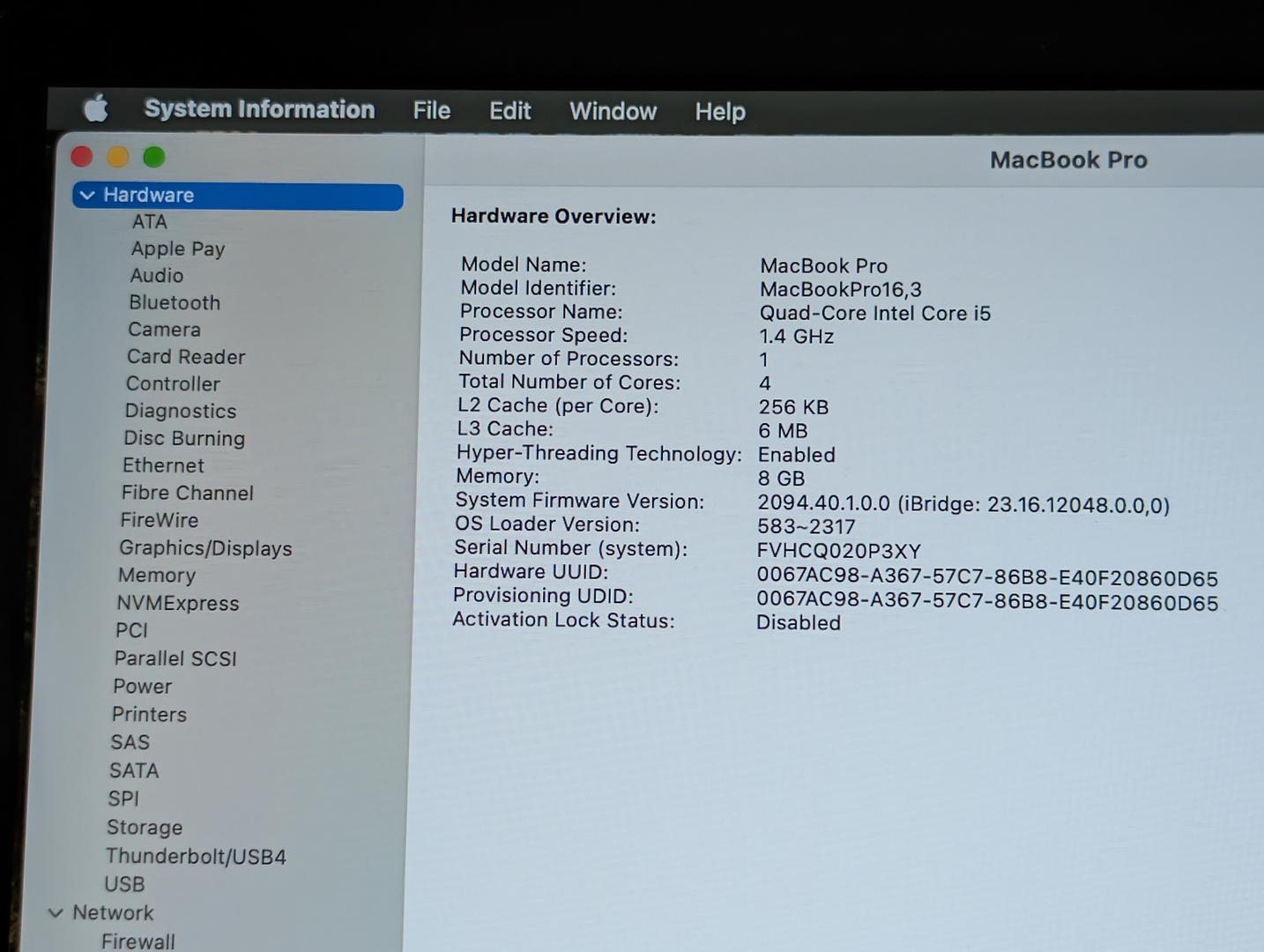Open the File menu
Viewport: 1264px width, 952px height.
pos(431,111)
